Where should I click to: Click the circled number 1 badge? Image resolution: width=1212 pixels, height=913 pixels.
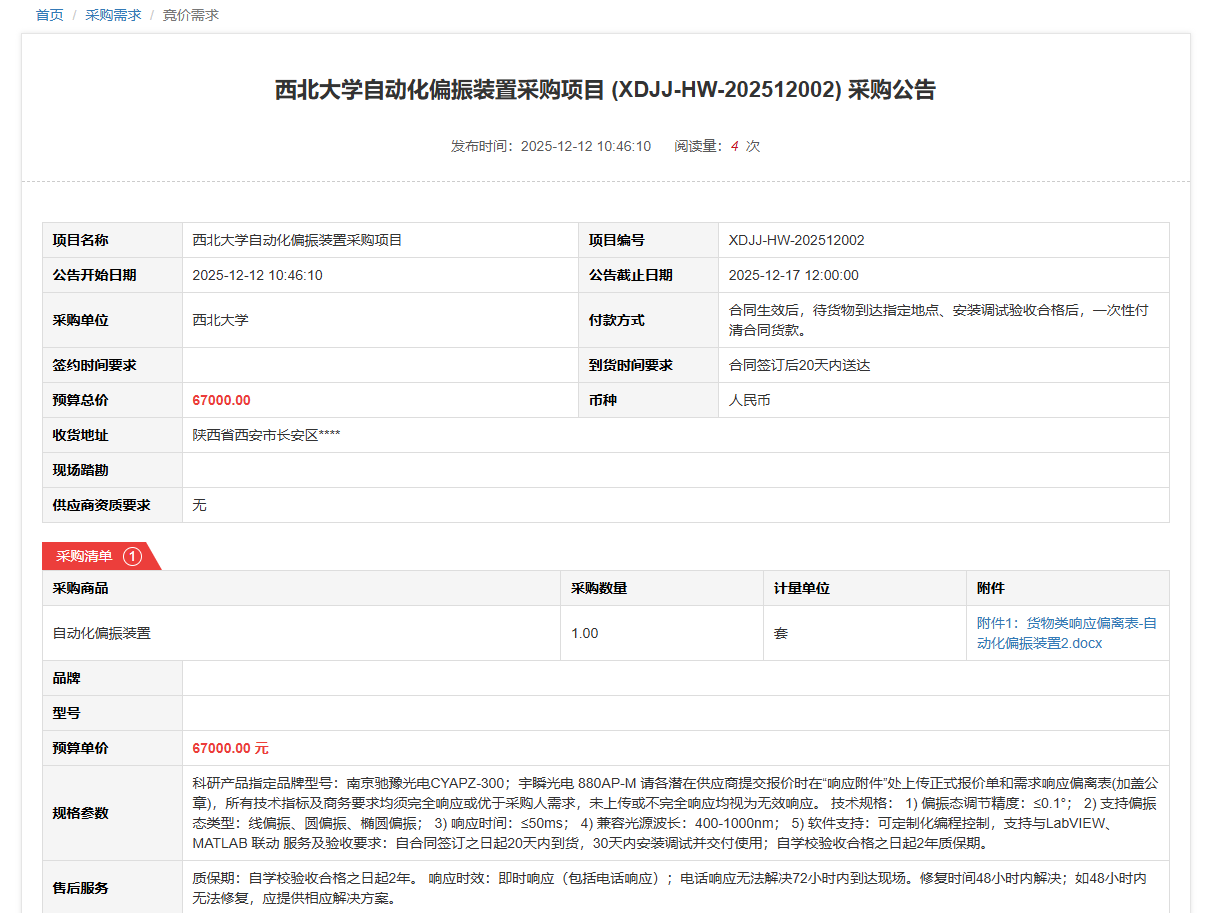pyautogui.click(x=132, y=556)
